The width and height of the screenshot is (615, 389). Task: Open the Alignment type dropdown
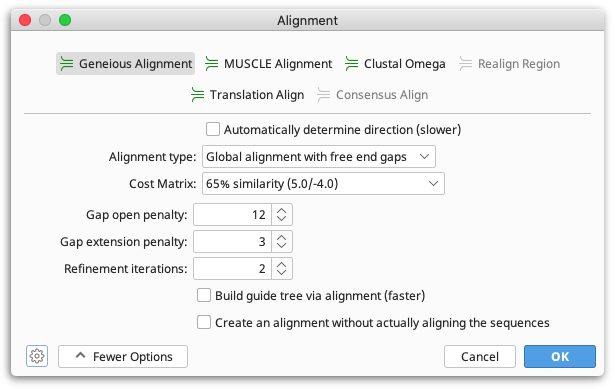318,156
